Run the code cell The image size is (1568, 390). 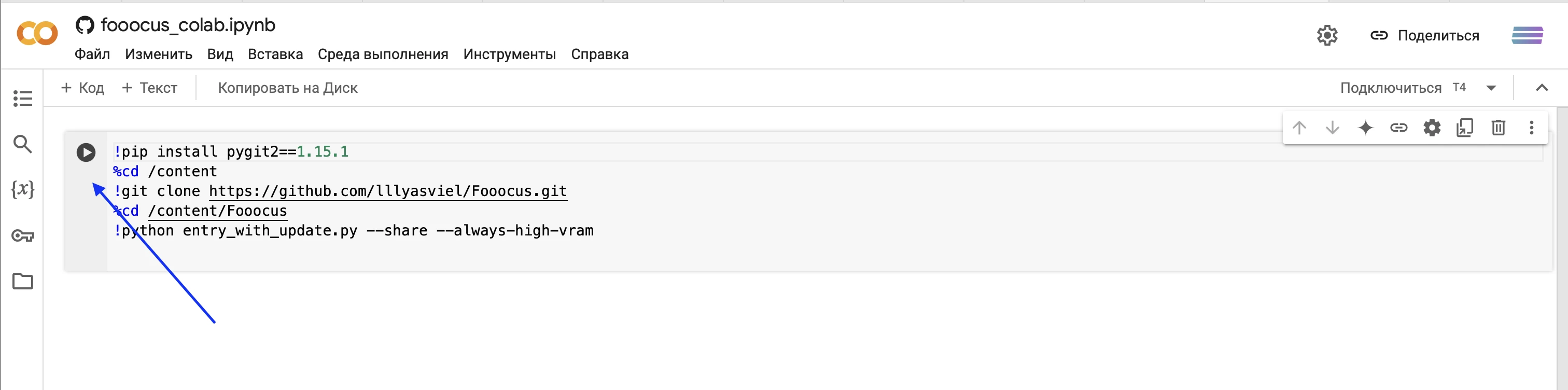[86, 152]
